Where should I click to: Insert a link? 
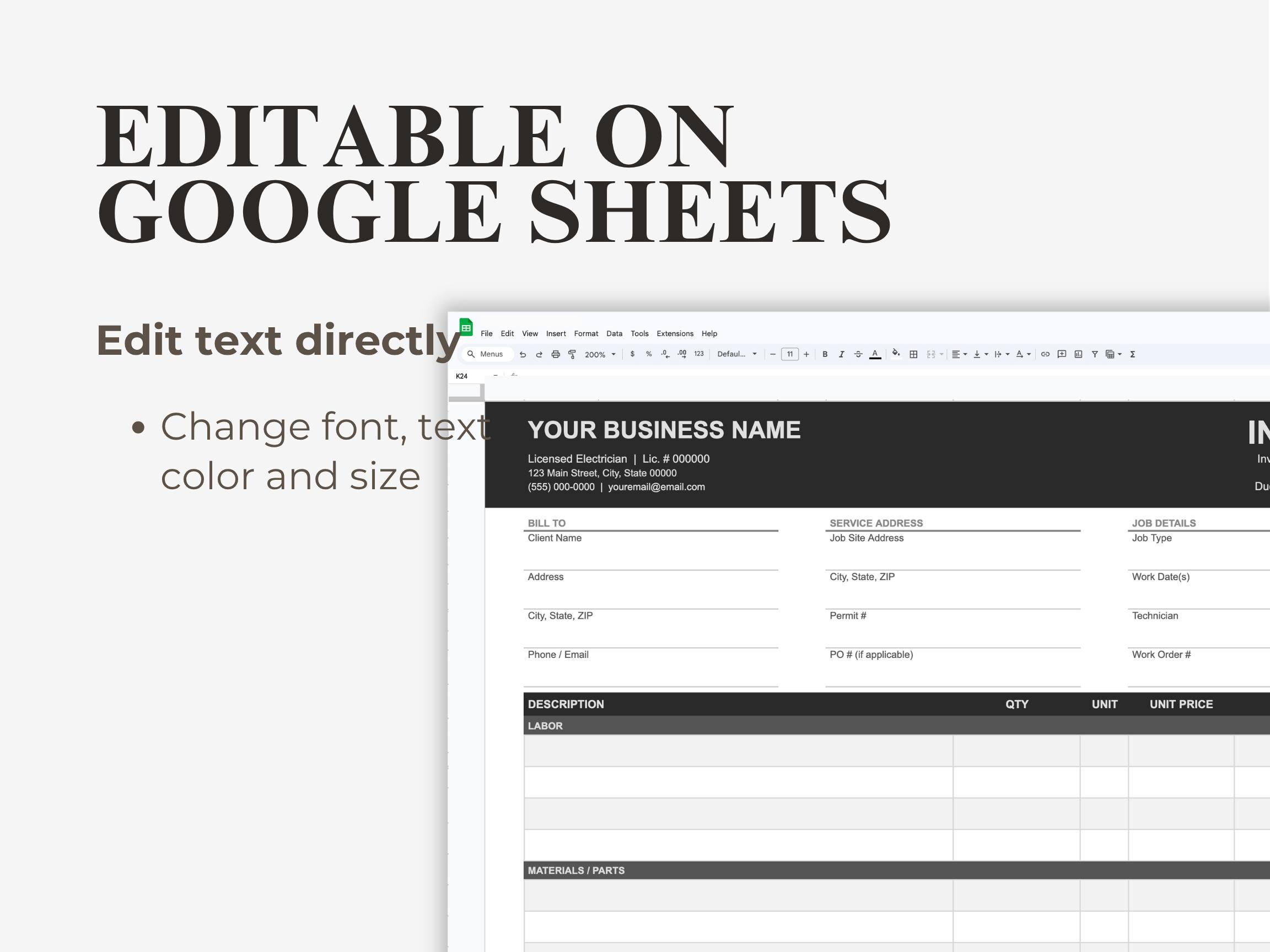pos(1045,354)
